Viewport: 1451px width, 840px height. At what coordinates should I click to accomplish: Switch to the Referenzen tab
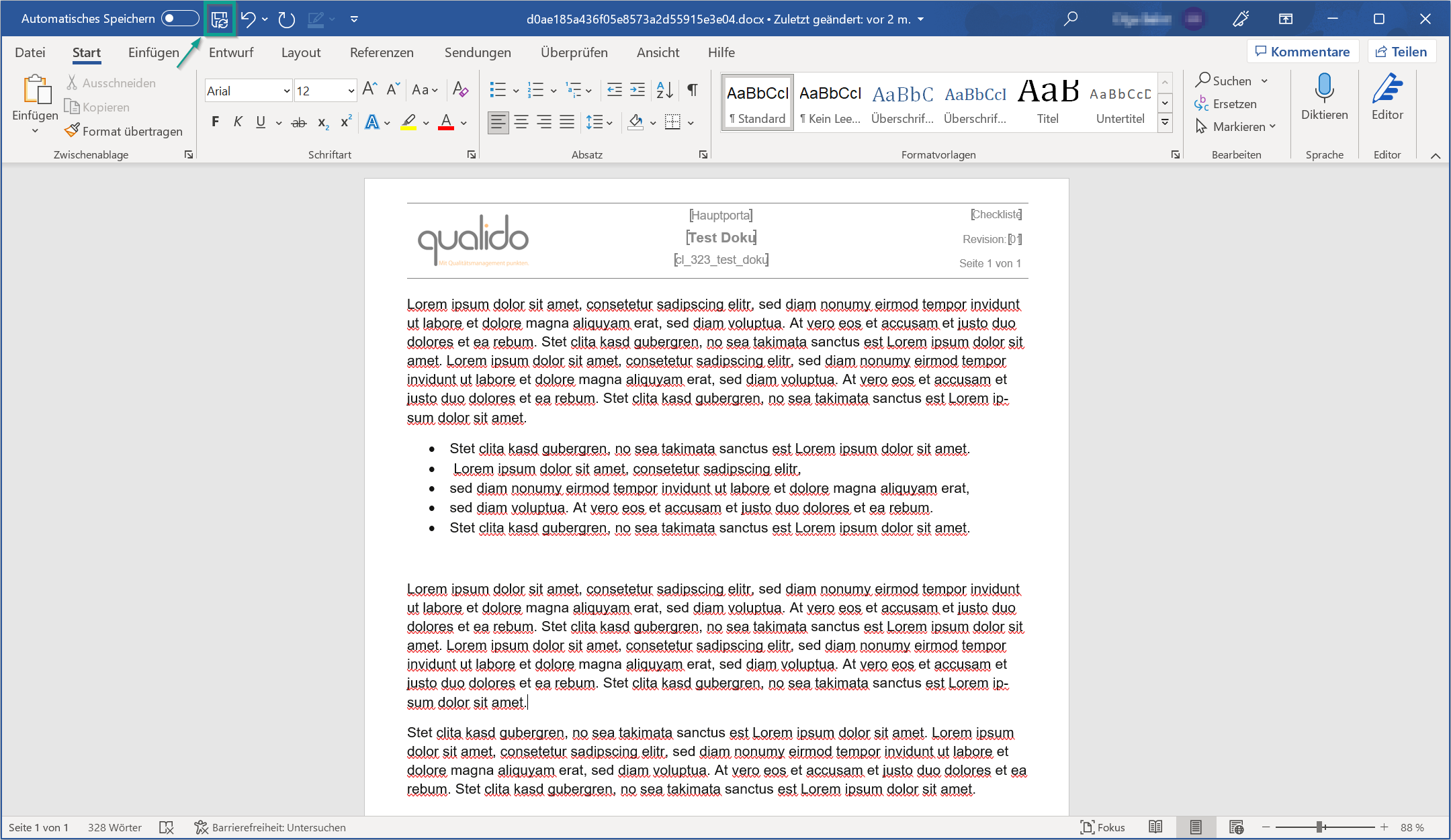pos(382,52)
